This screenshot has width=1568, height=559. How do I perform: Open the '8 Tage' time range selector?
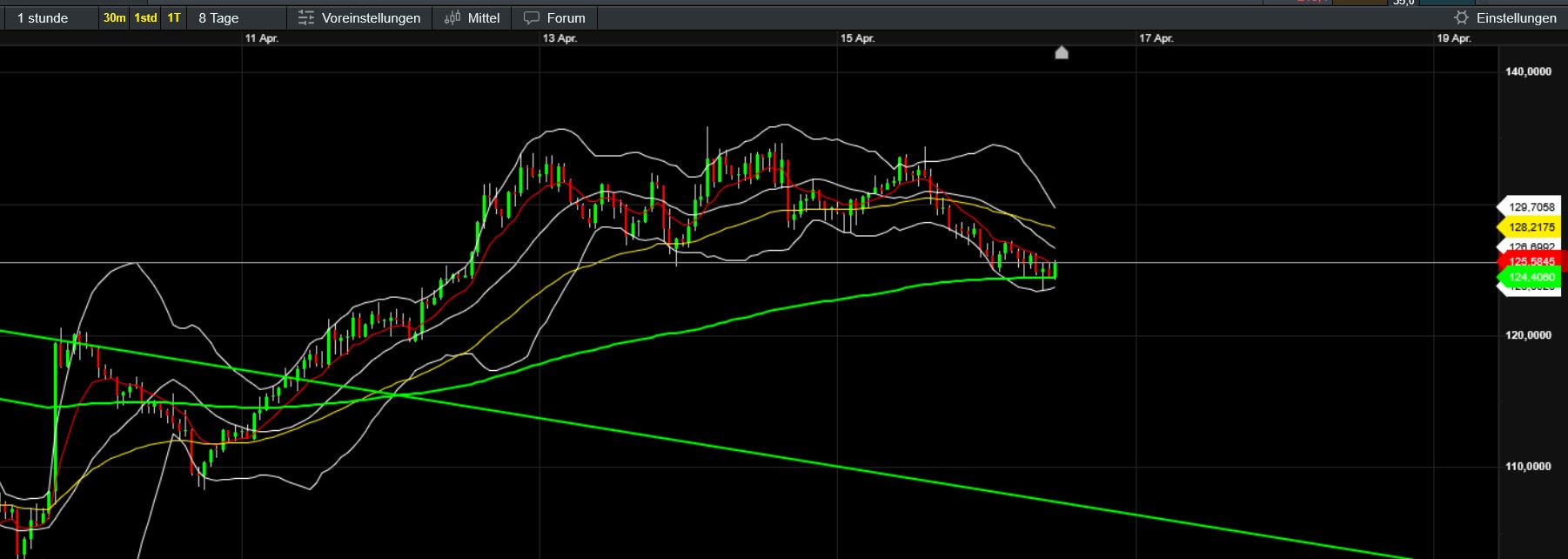(x=236, y=17)
